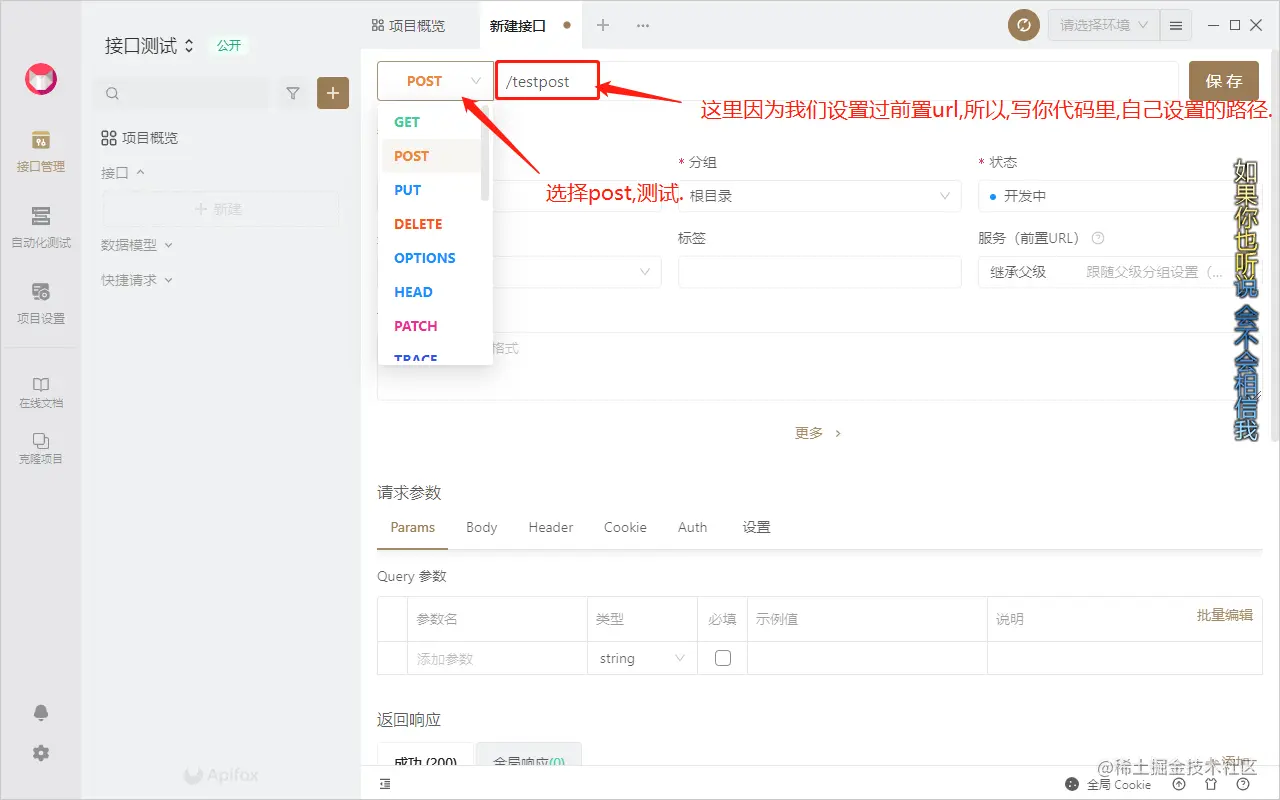Open 项目设置 in the sidebar
This screenshot has height=800, width=1280.
[x=41, y=303]
